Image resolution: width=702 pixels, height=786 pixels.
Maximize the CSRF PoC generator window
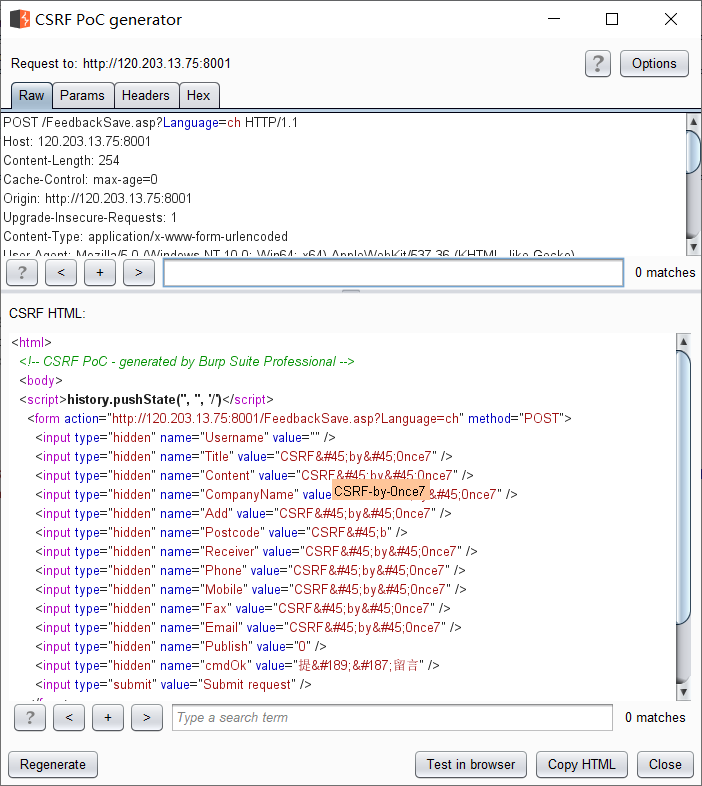612,19
